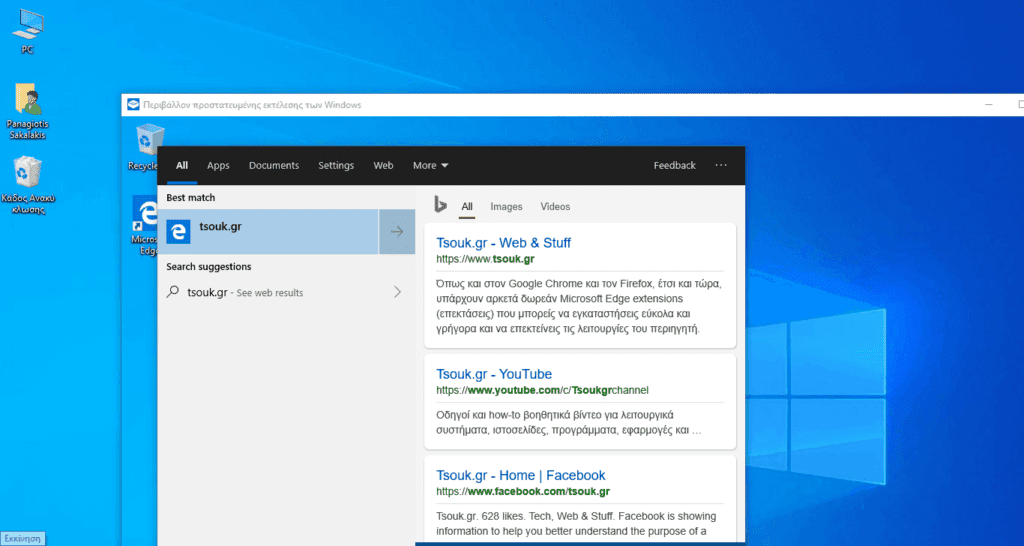Open the Tsouk.gr - YouTube result link
Screen dimensions: 1024x546
tap(494, 374)
